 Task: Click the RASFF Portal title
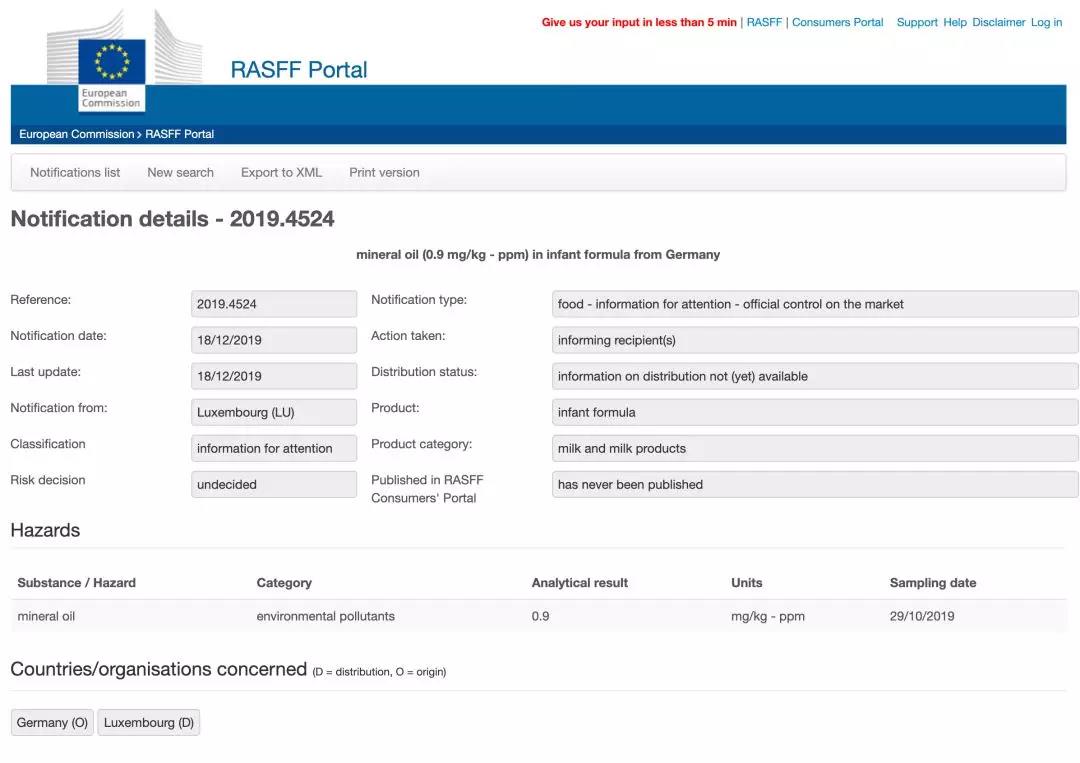[299, 70]
